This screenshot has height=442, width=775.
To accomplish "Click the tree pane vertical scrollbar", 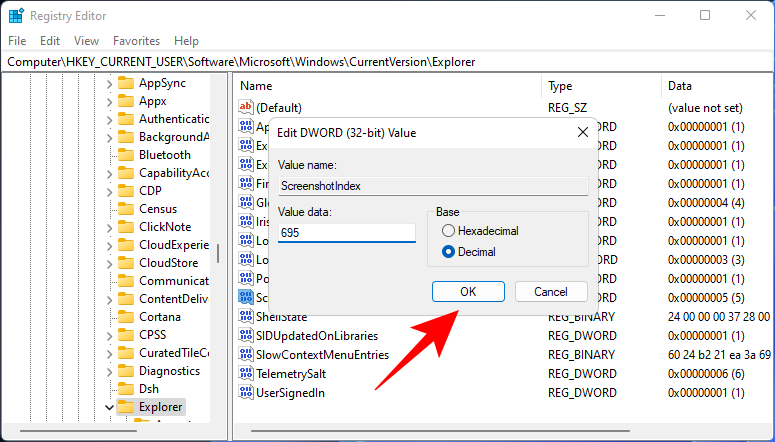I will point(218,250).
